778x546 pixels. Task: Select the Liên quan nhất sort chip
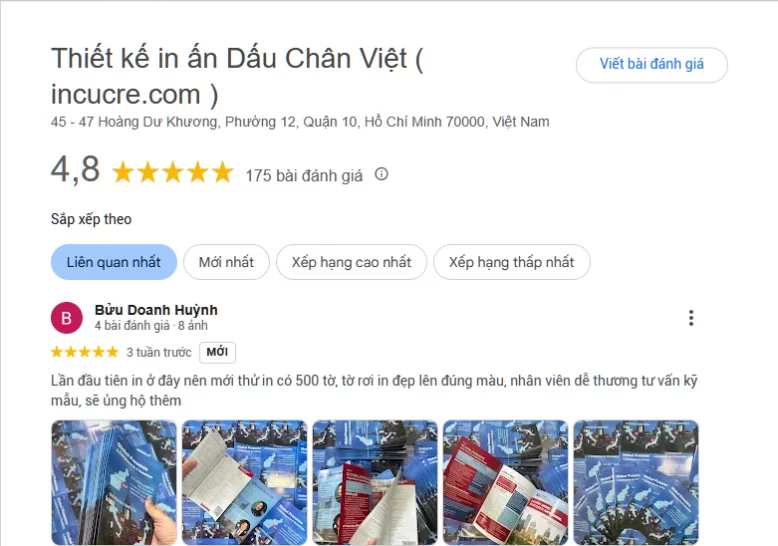[x=114, y=262]
